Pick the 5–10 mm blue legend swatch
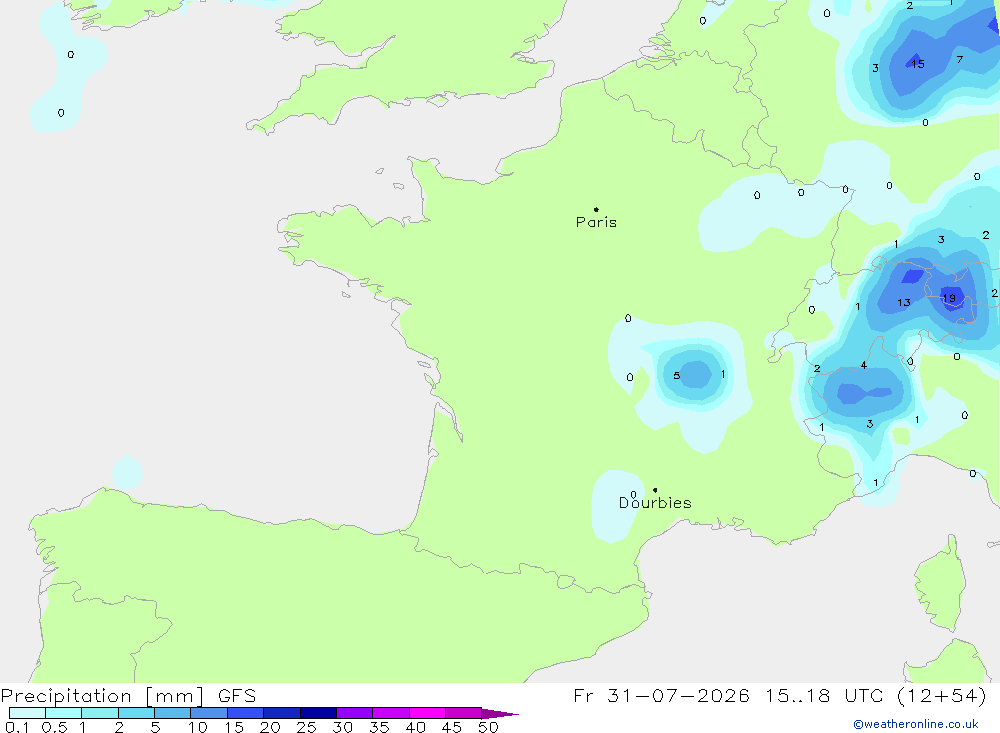The width and height of the screenshot is (1000, 733). coord(173,713)
